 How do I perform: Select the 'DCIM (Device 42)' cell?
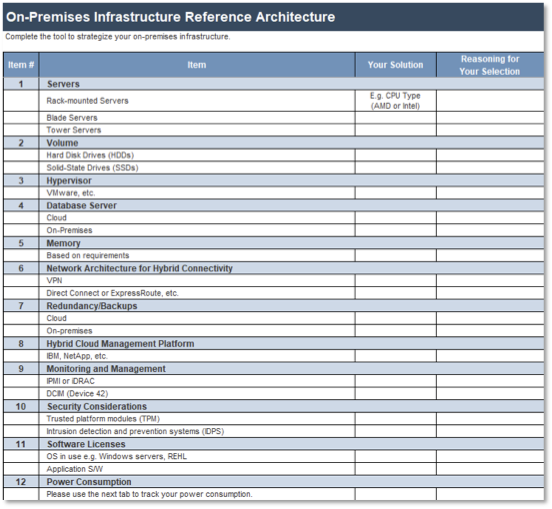[x=197, y=393]
